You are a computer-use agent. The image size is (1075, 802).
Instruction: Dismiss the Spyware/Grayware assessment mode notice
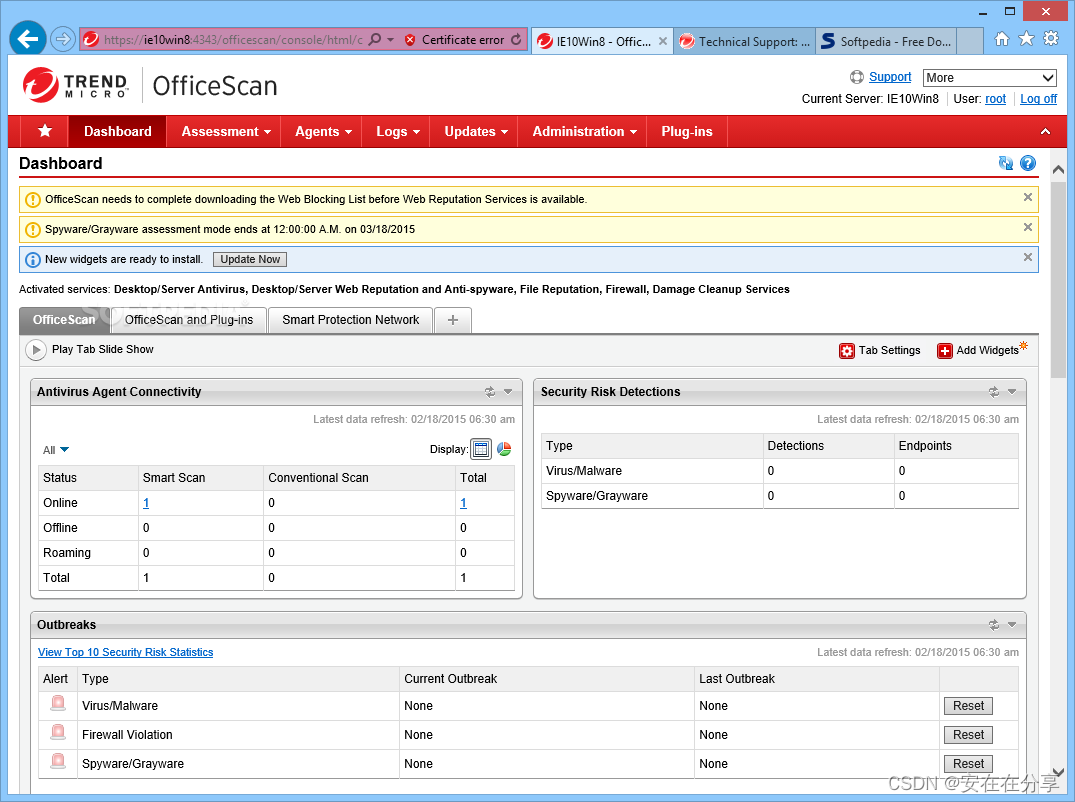[1028, 228]
